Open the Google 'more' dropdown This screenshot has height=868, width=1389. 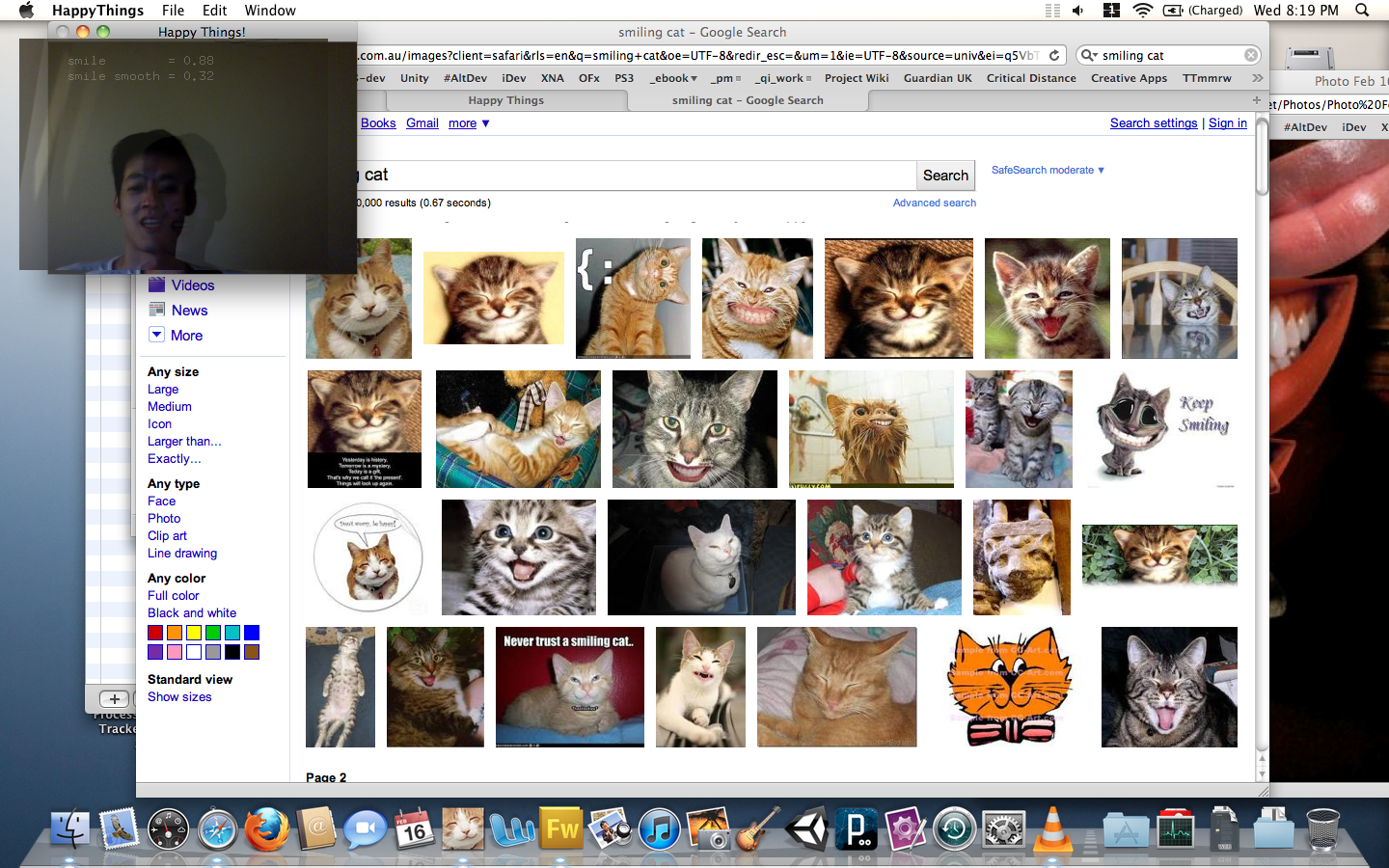(x=469, y=123)
